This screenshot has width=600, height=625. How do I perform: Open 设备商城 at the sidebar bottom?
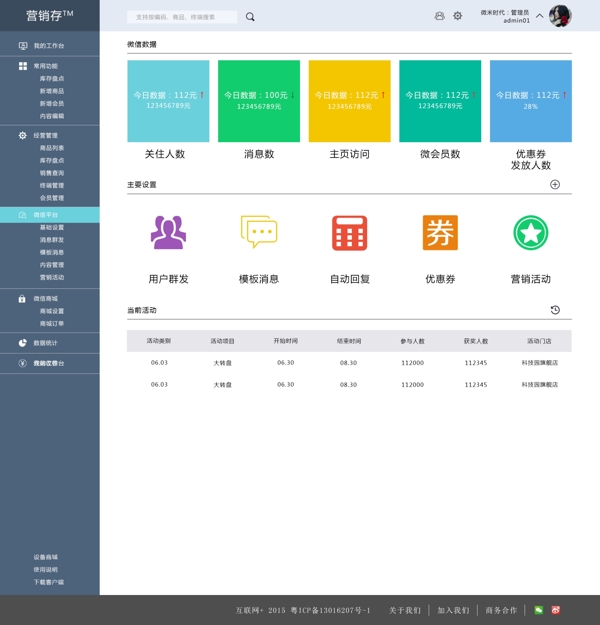pos(45,557)
